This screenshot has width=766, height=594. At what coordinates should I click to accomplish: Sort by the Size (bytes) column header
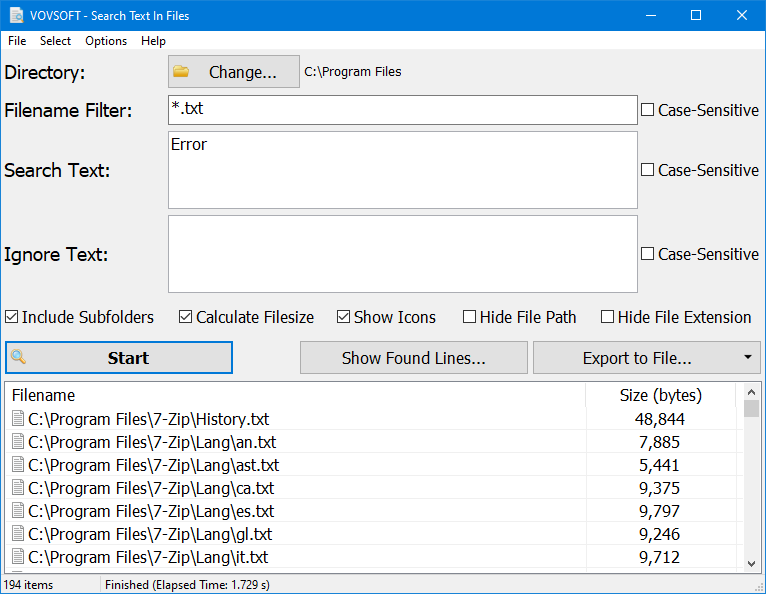point(660,395)
